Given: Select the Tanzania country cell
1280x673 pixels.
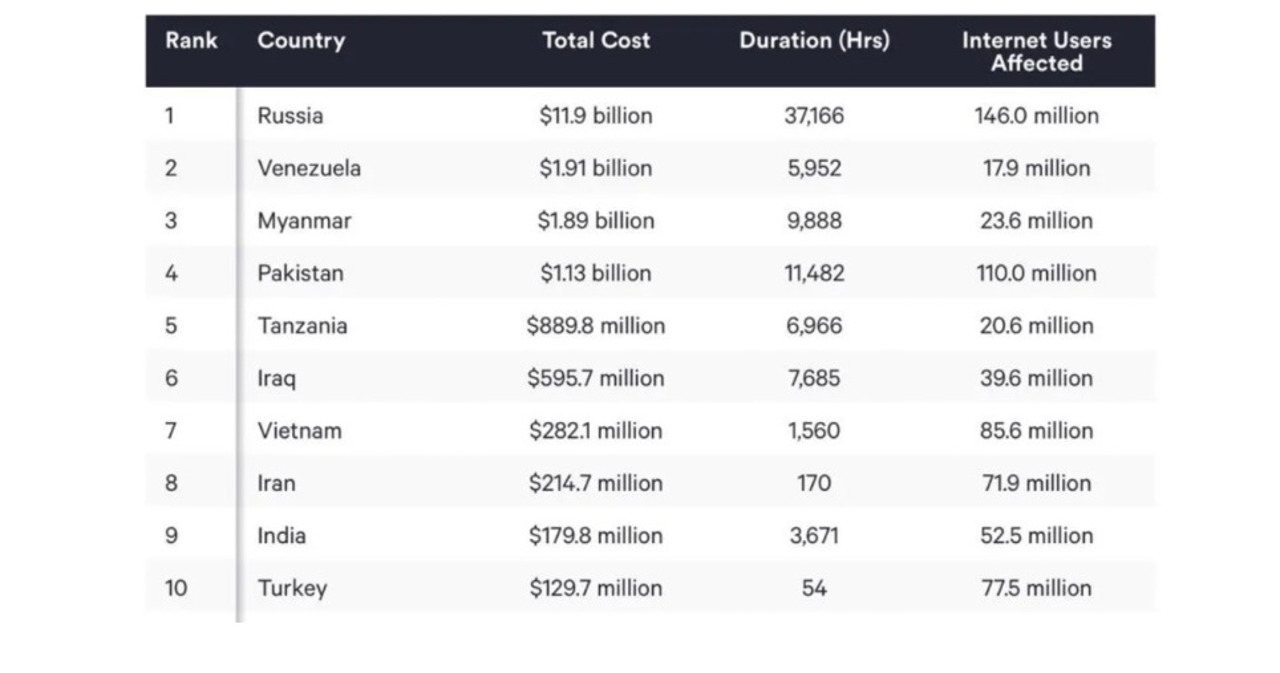Looking at the screenshot, I should pos(302,326).
